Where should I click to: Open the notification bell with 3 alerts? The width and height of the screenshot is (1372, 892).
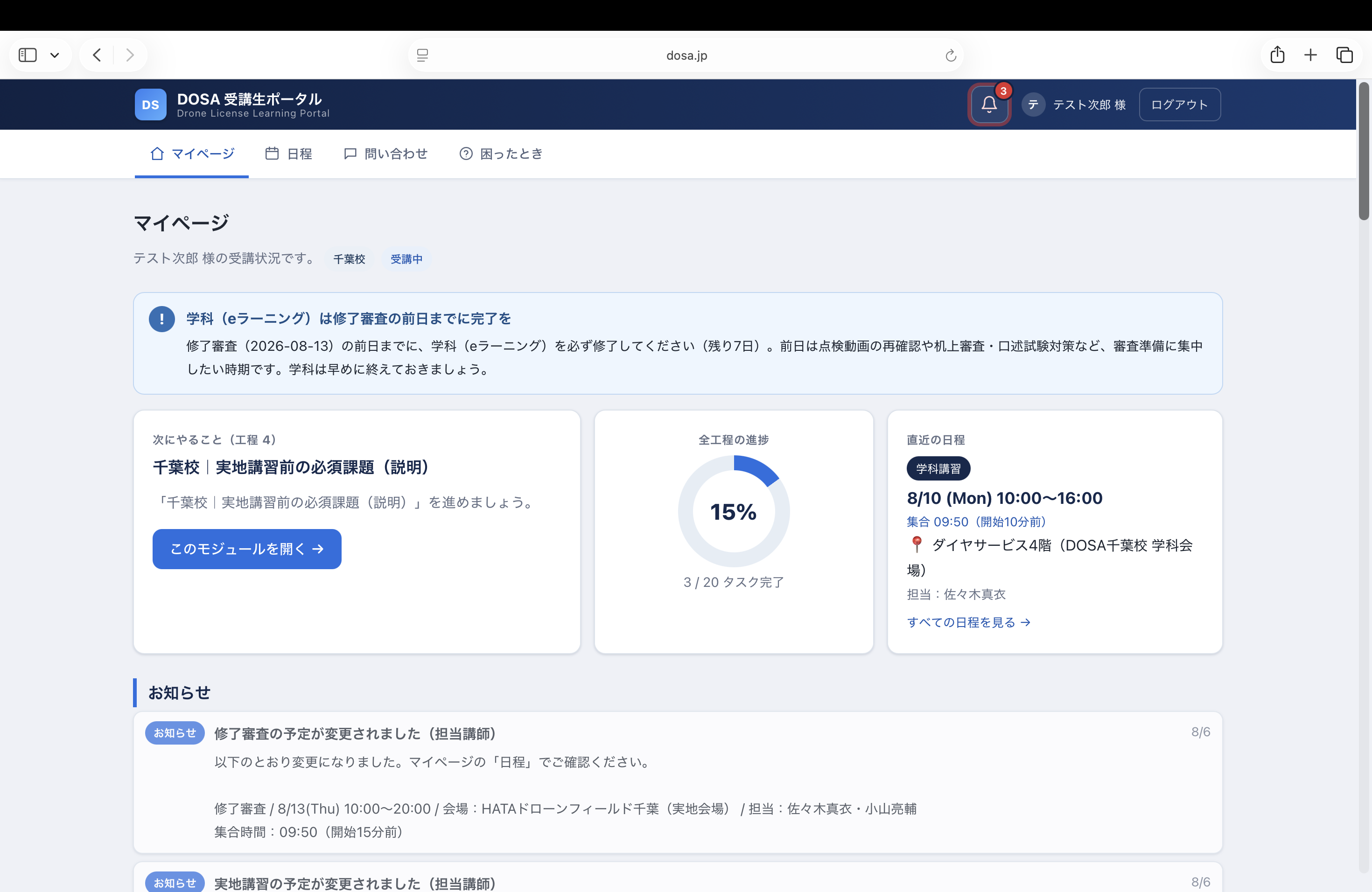[x=989, y=105]
